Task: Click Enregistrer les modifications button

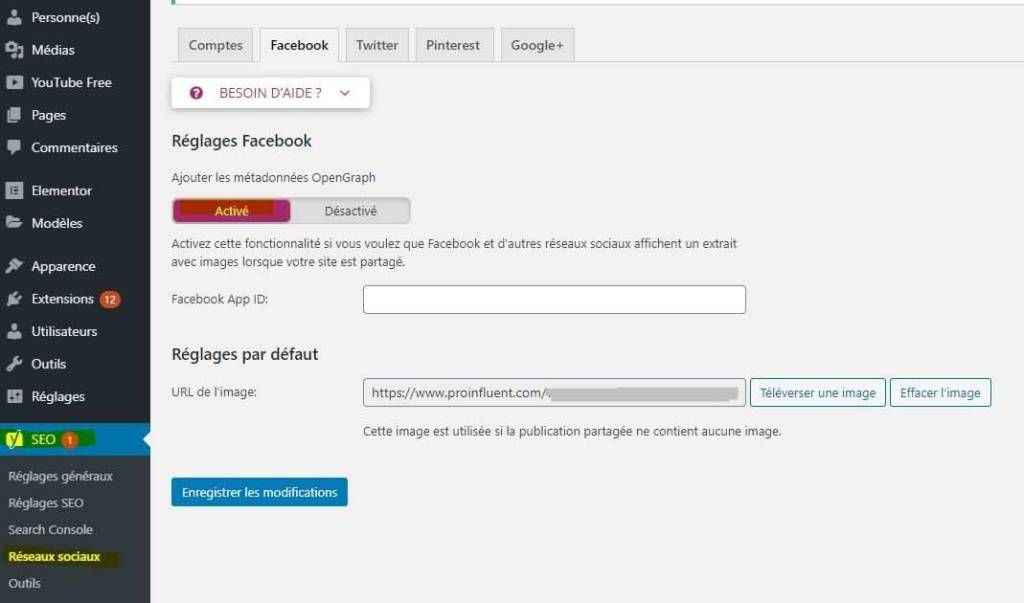Action: coord(259,492)
